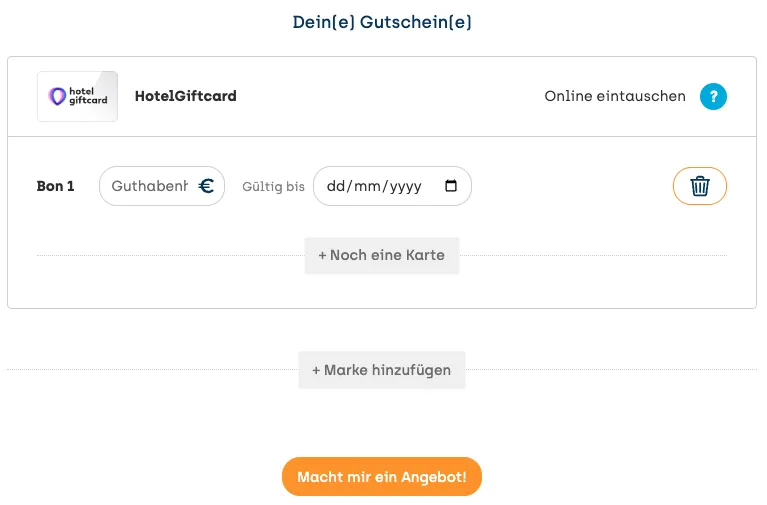Select the mm month segment of the date
The width and height of the screenshot is (767, 505).
(367, 186)
